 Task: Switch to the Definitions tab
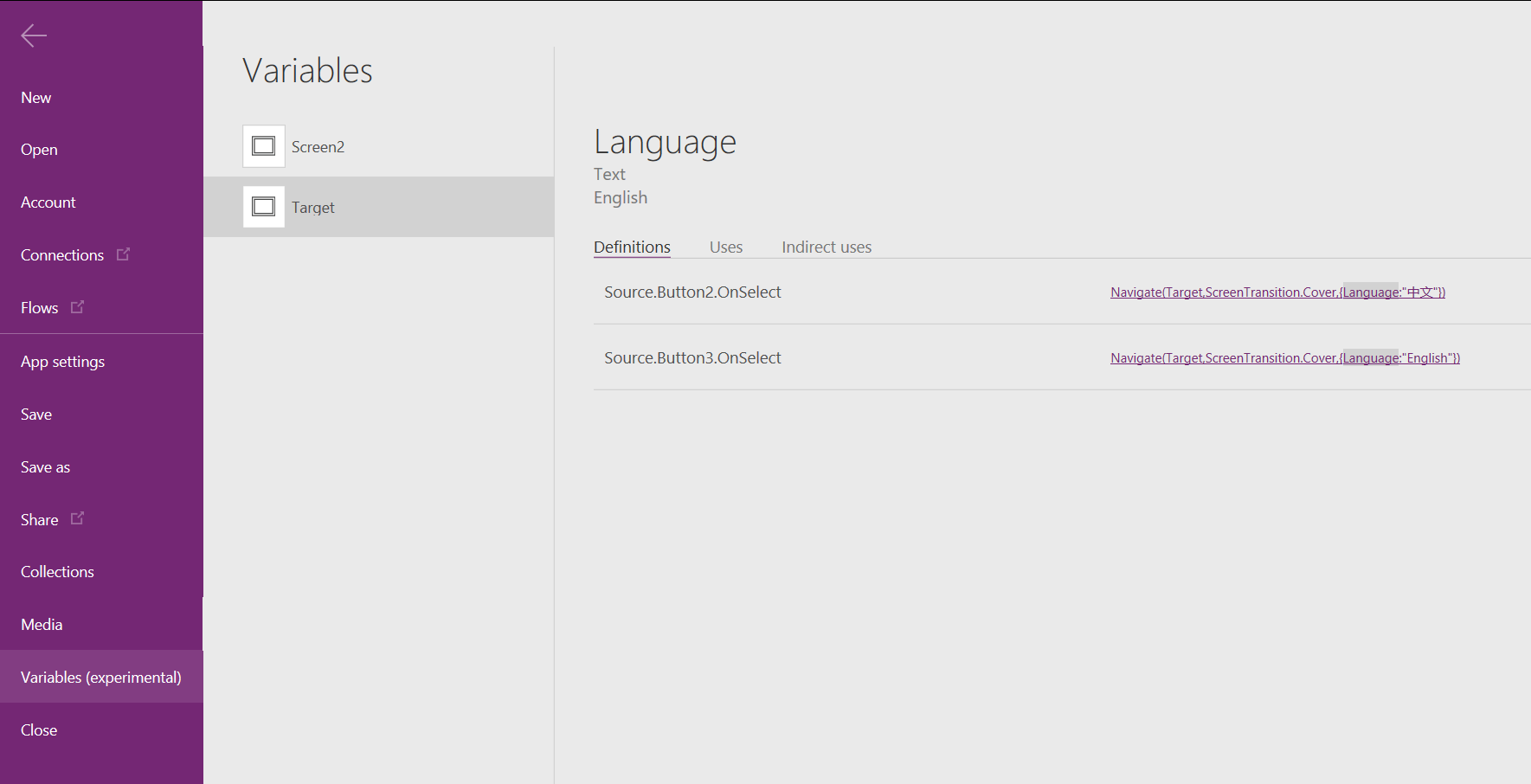(632, 247)
